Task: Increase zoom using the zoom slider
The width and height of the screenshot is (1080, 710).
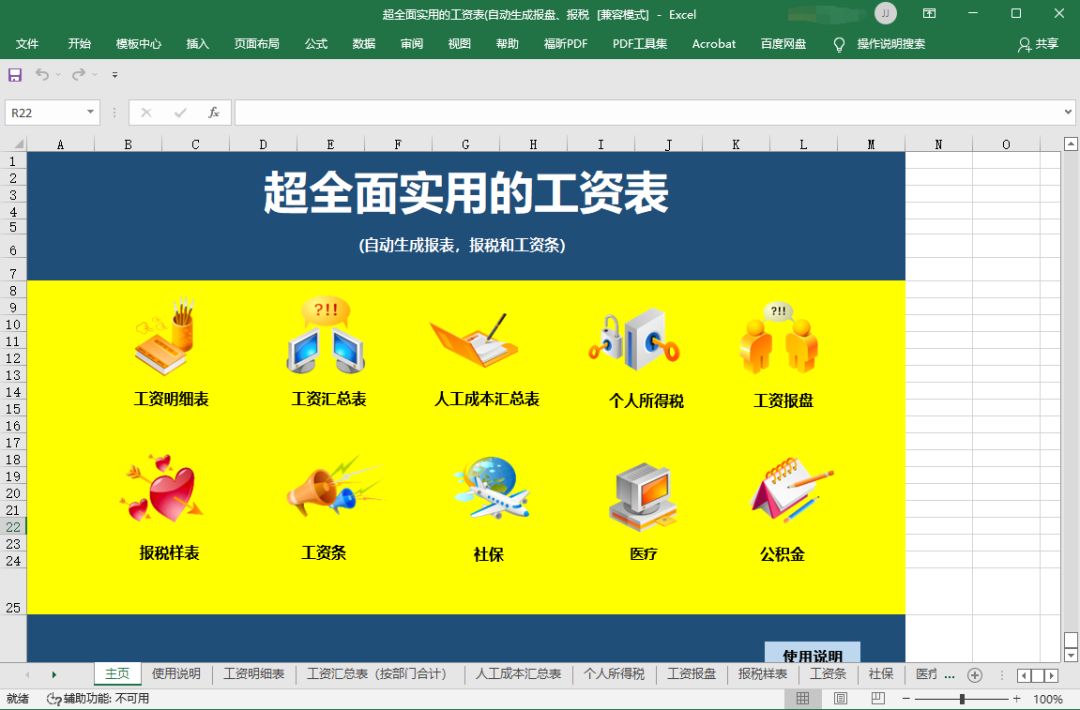Action: 1015,699
